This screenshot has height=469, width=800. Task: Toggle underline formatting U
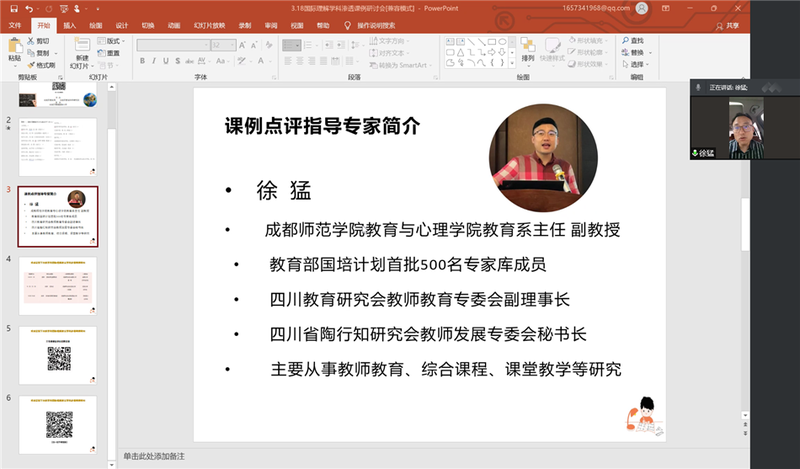click(x=166, y=61)
